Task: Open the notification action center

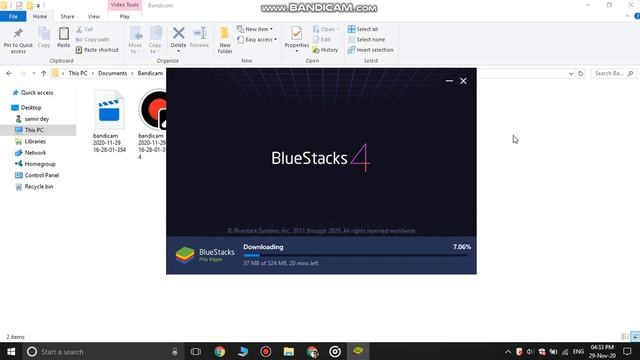Action: 627,351
